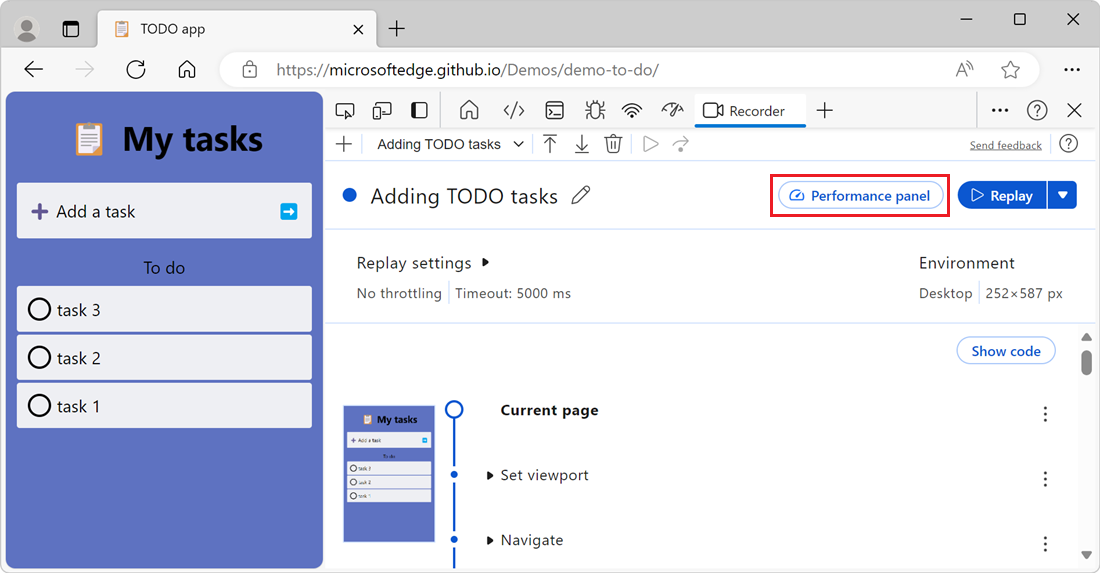This screenshot has height=573, width=1100.
Task: Open DevTools more options ellipsis
Action: click(1000, 110)
